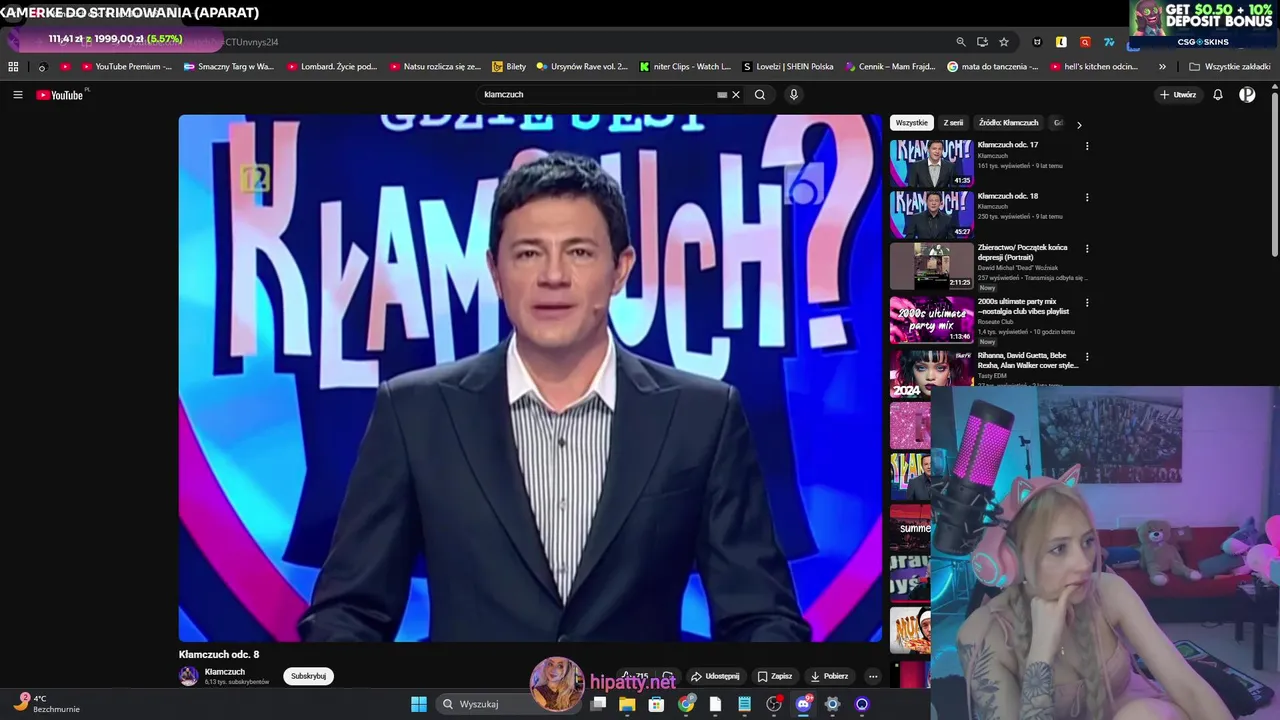
Task: Open the Windows Start menu
Action: pyautogui.click(x=419, y=704)
